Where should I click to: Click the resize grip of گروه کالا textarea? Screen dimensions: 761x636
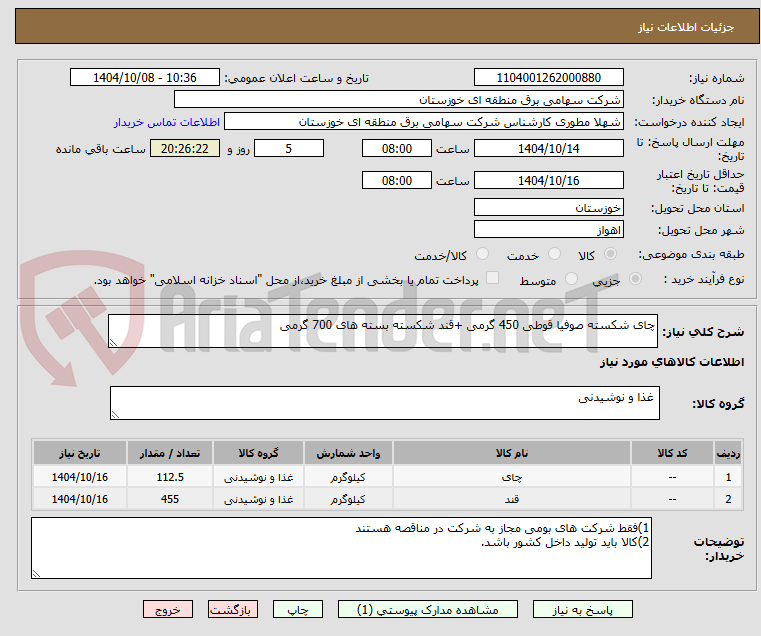click(x=115, y=415)
